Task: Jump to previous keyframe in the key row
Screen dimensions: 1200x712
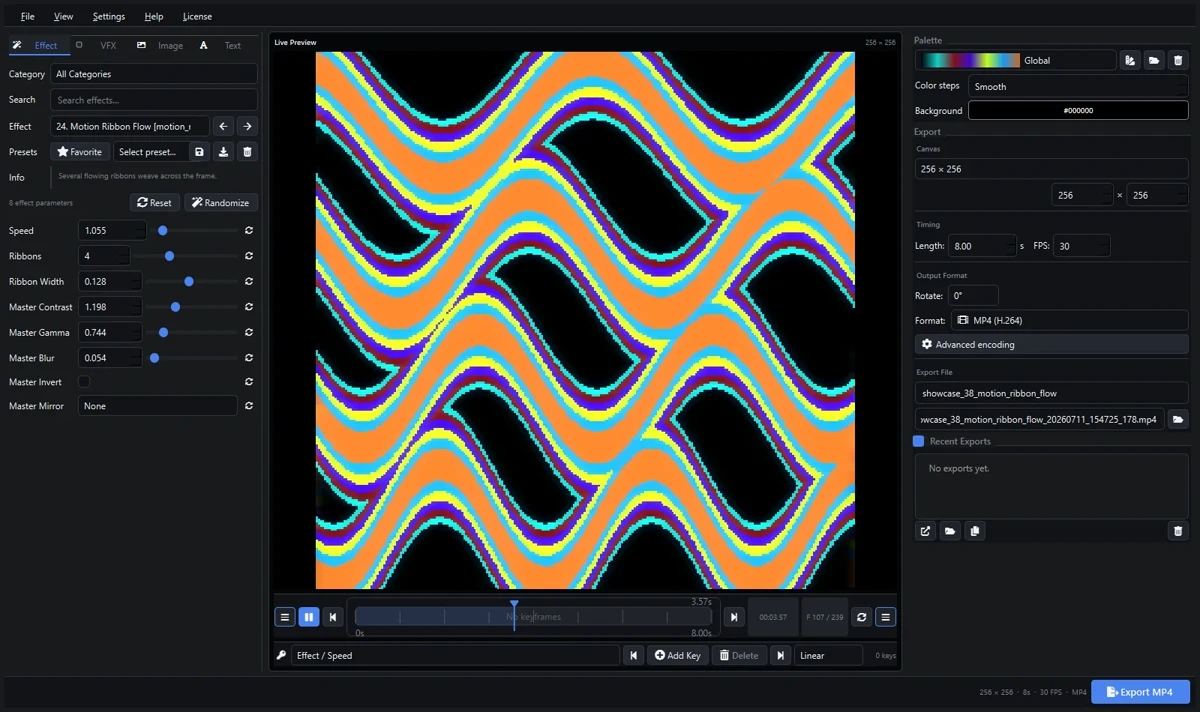Action: 633,655
